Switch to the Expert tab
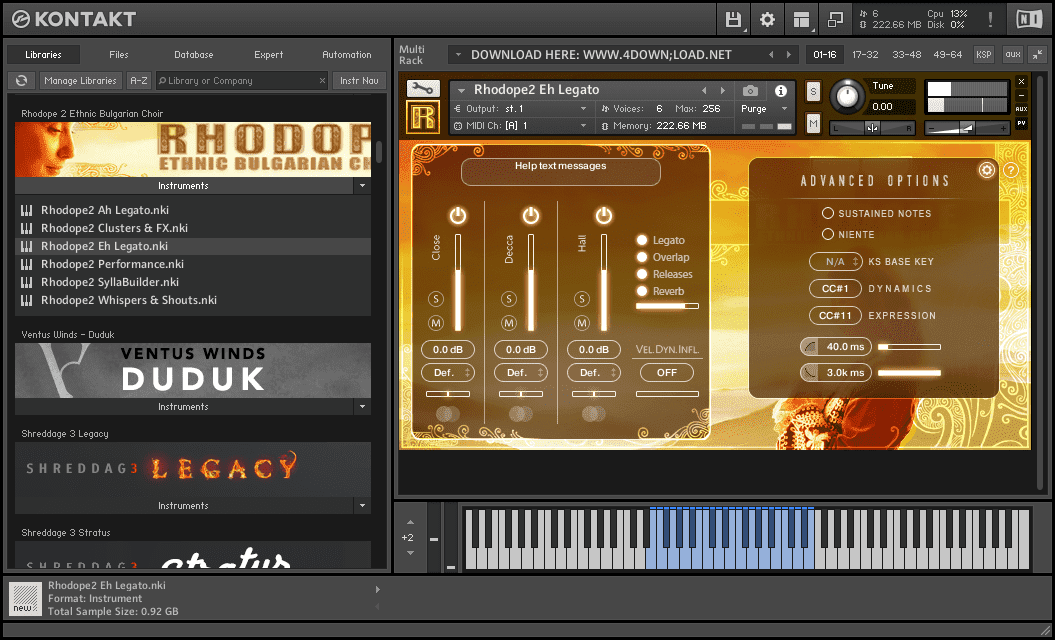1055x640 pixels. (268, 55)
